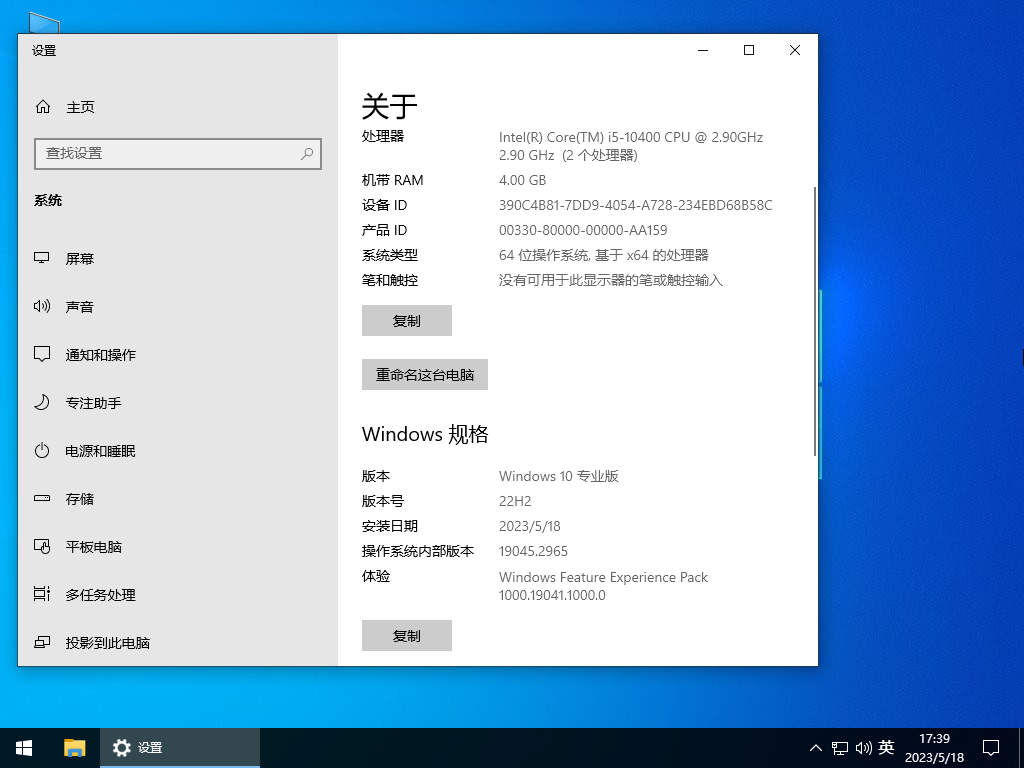Open Storage settings

79,499
